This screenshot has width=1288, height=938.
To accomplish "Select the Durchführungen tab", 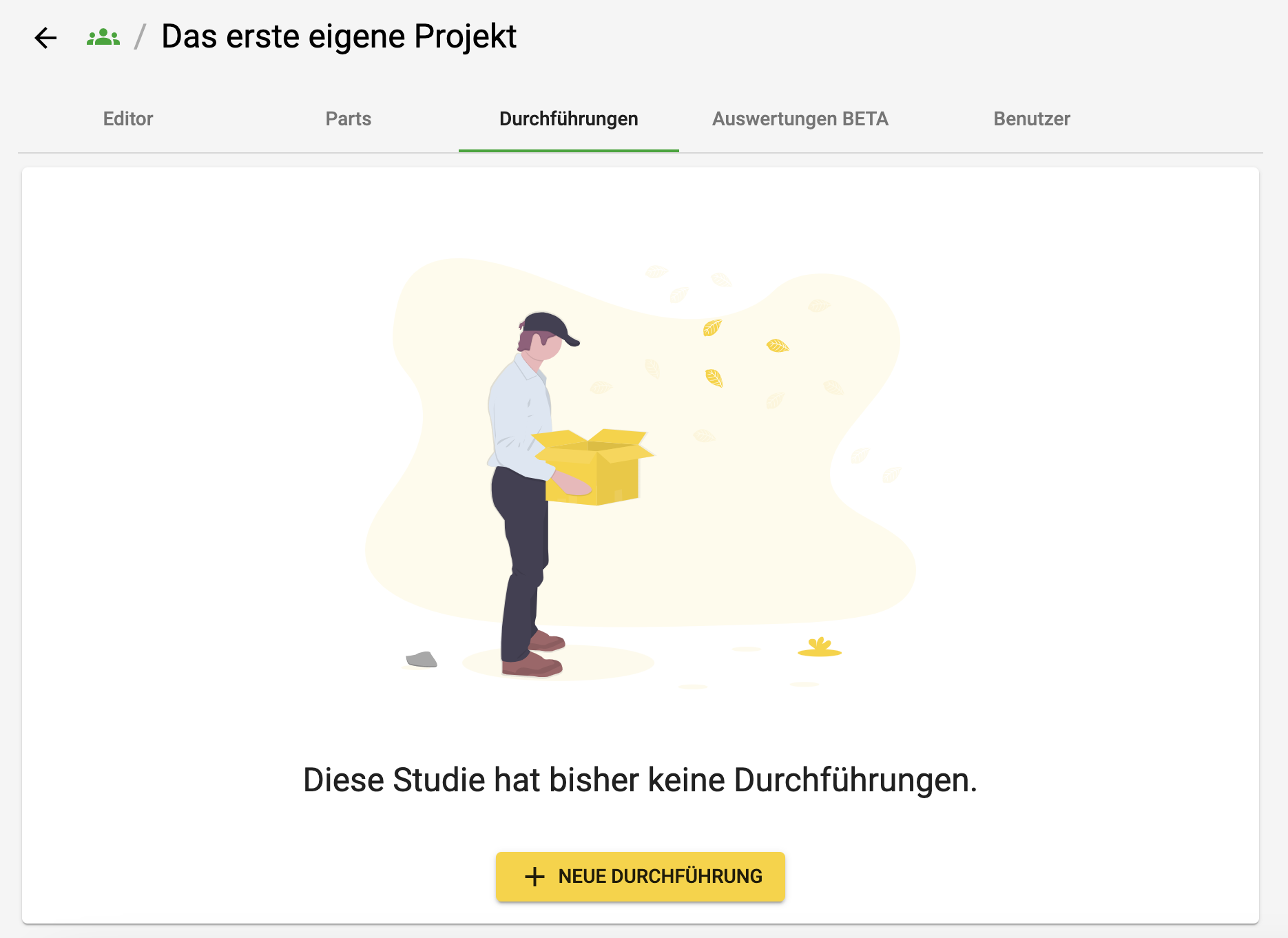I will coord(569,119).
